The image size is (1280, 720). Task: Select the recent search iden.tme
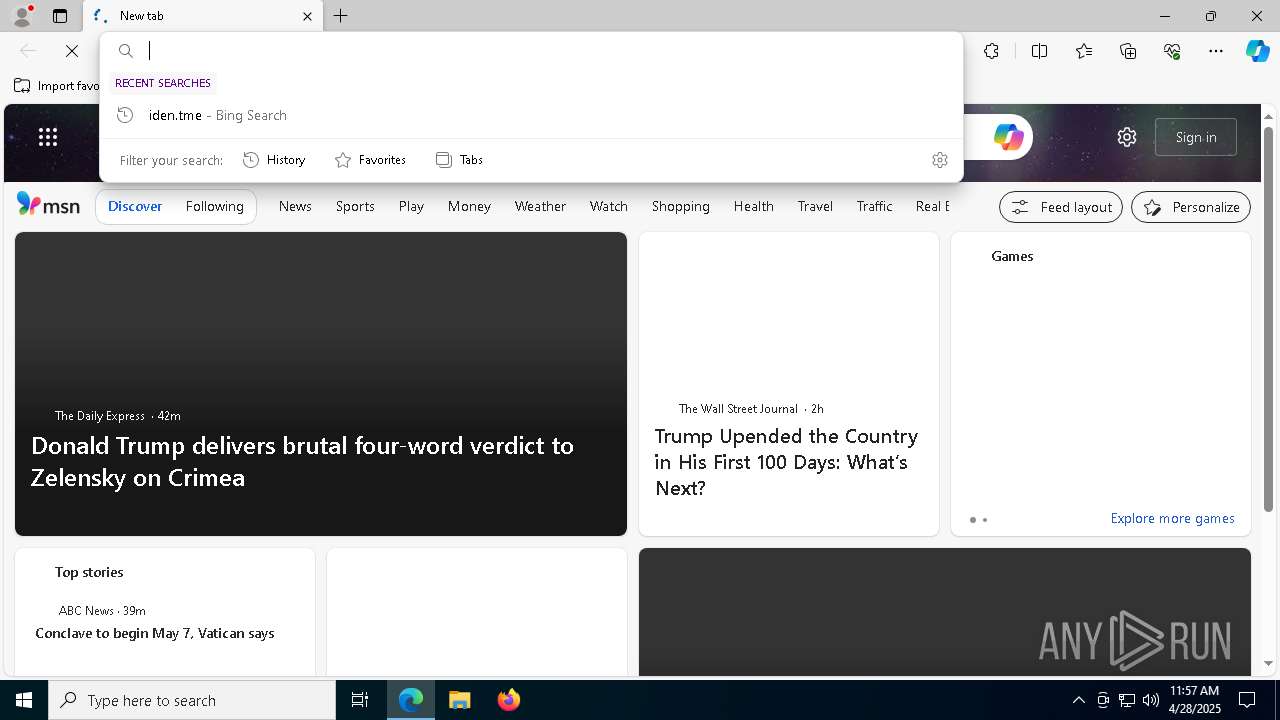531,115
